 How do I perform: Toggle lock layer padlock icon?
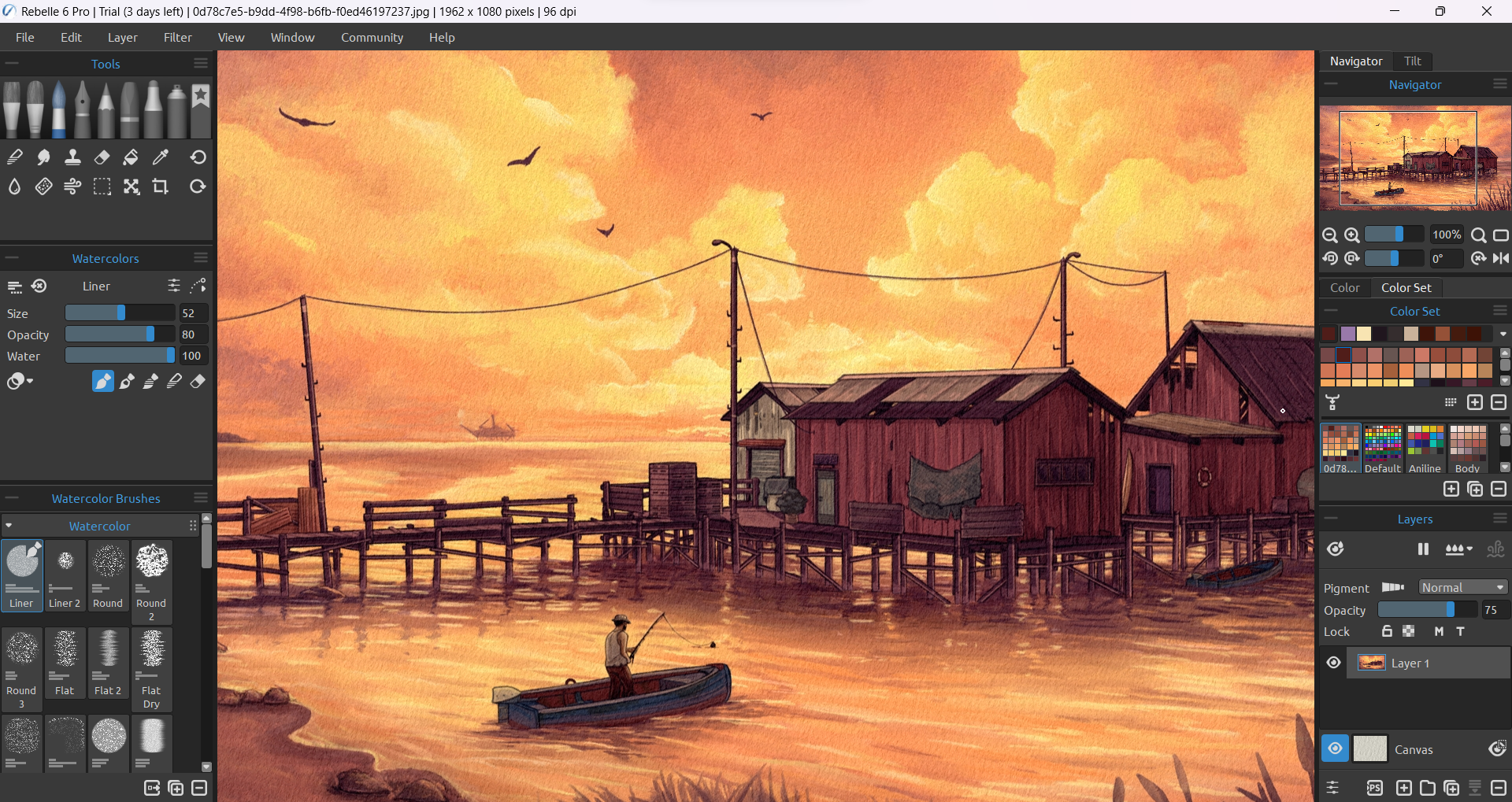pos(1387,631)
